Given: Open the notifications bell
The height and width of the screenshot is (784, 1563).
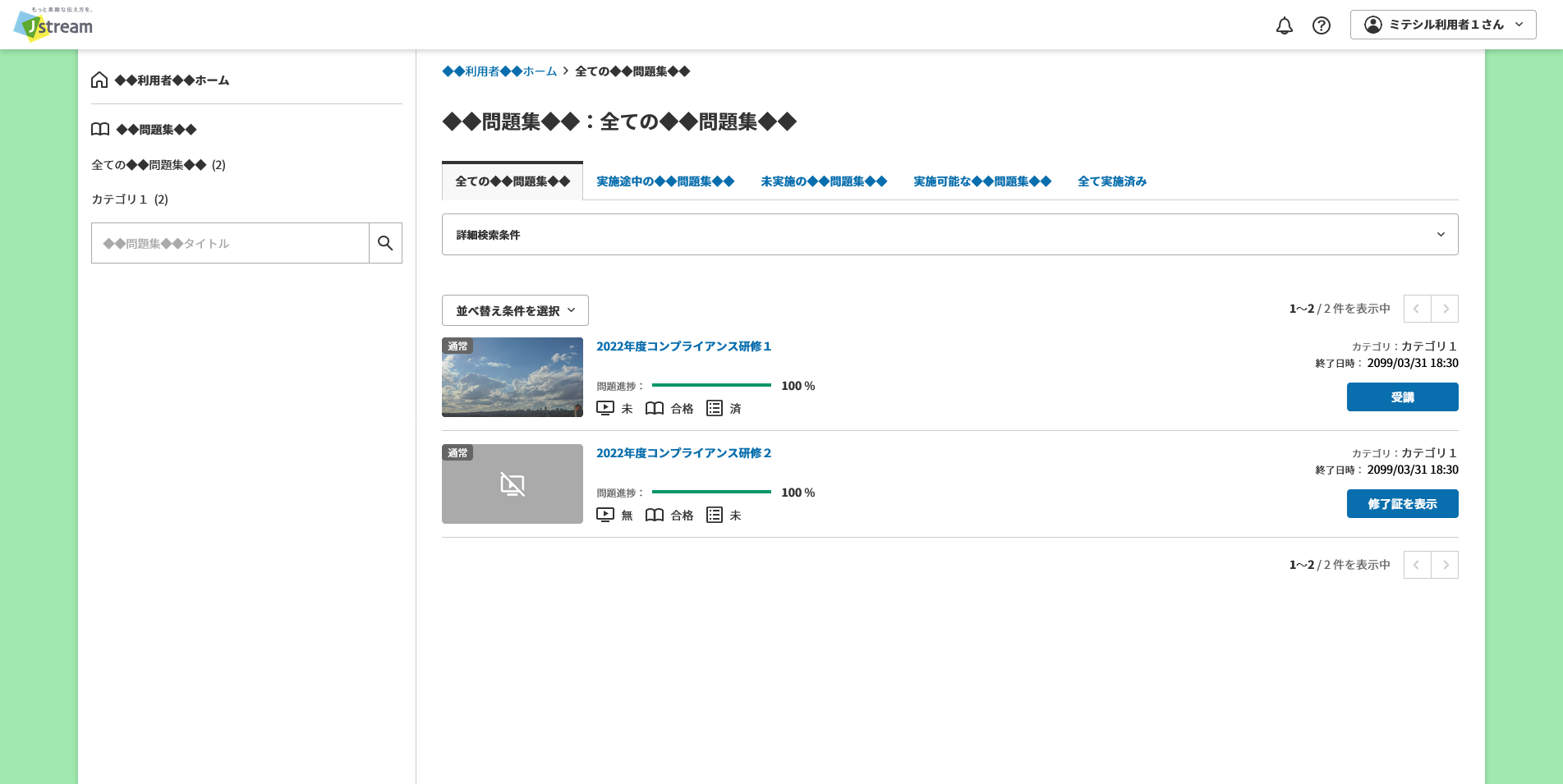Looking at the screenshot, I should [1285, 25].
